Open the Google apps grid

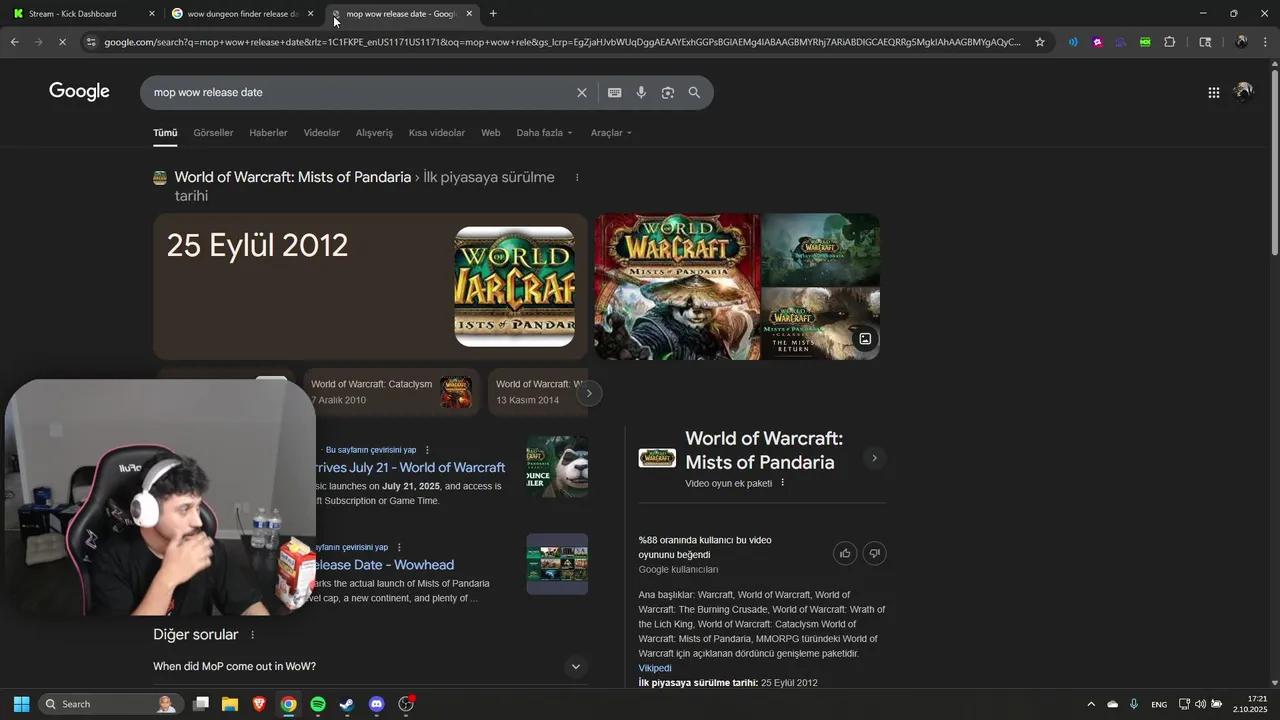click(1213, 92)
